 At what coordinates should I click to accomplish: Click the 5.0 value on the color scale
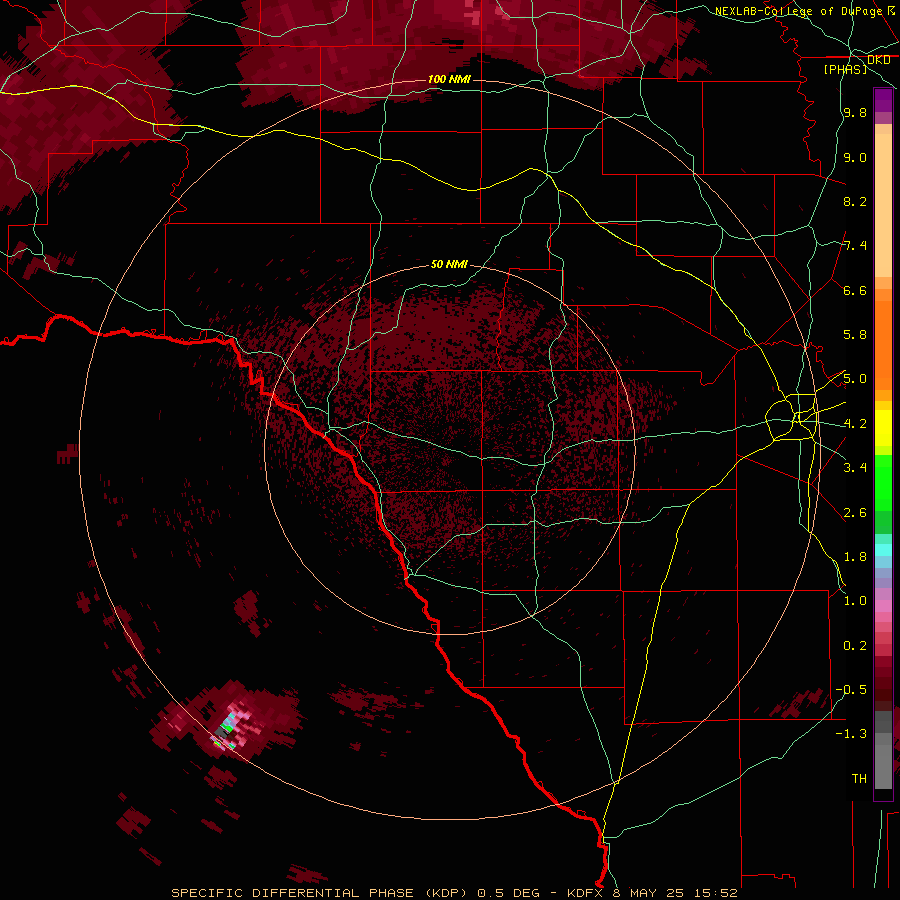[x=855, y=379]
